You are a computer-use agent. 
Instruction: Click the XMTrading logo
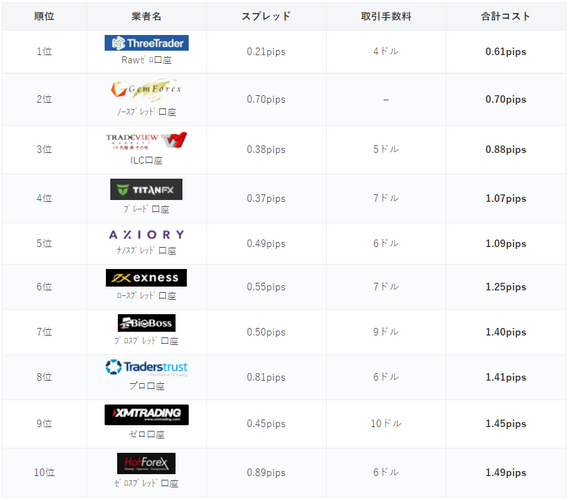(146, 415)
